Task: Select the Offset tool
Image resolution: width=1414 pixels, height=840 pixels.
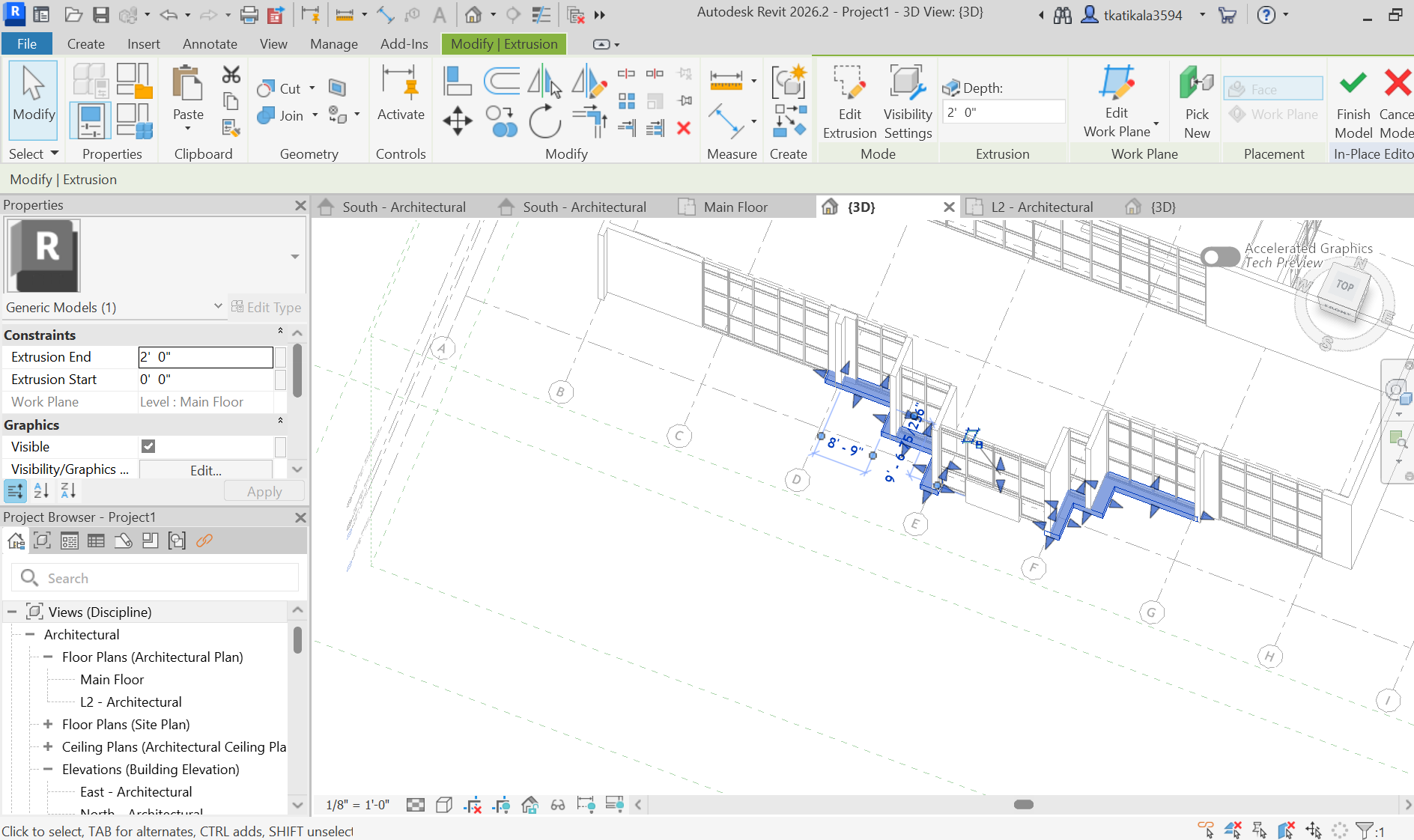Action: click(501, 81)
